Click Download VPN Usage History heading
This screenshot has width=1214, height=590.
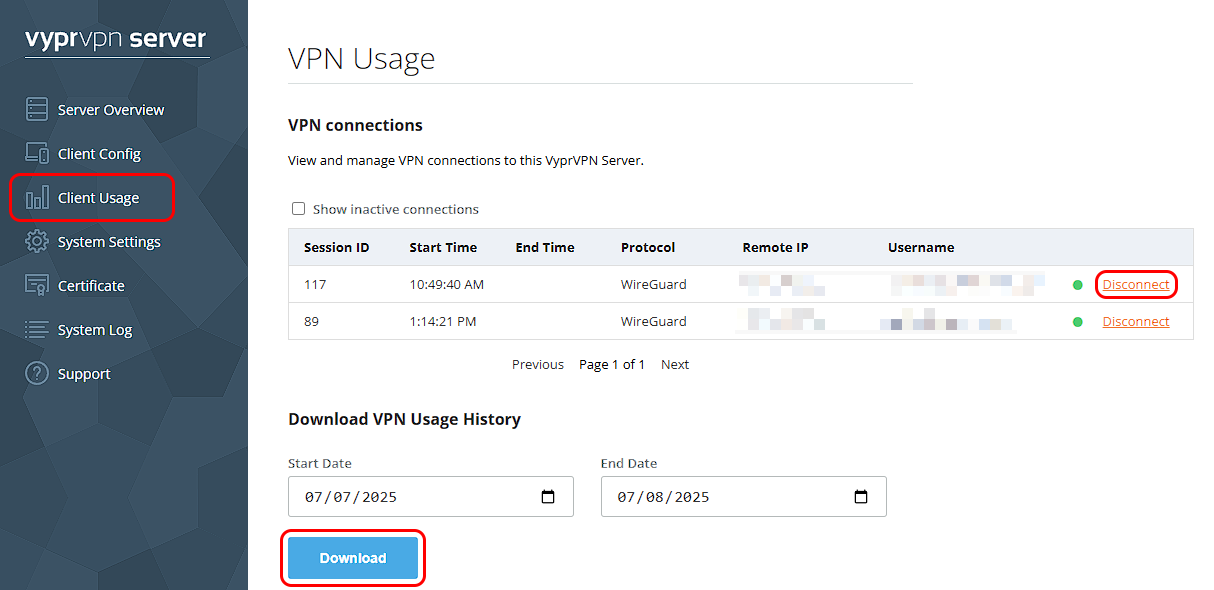404,420
